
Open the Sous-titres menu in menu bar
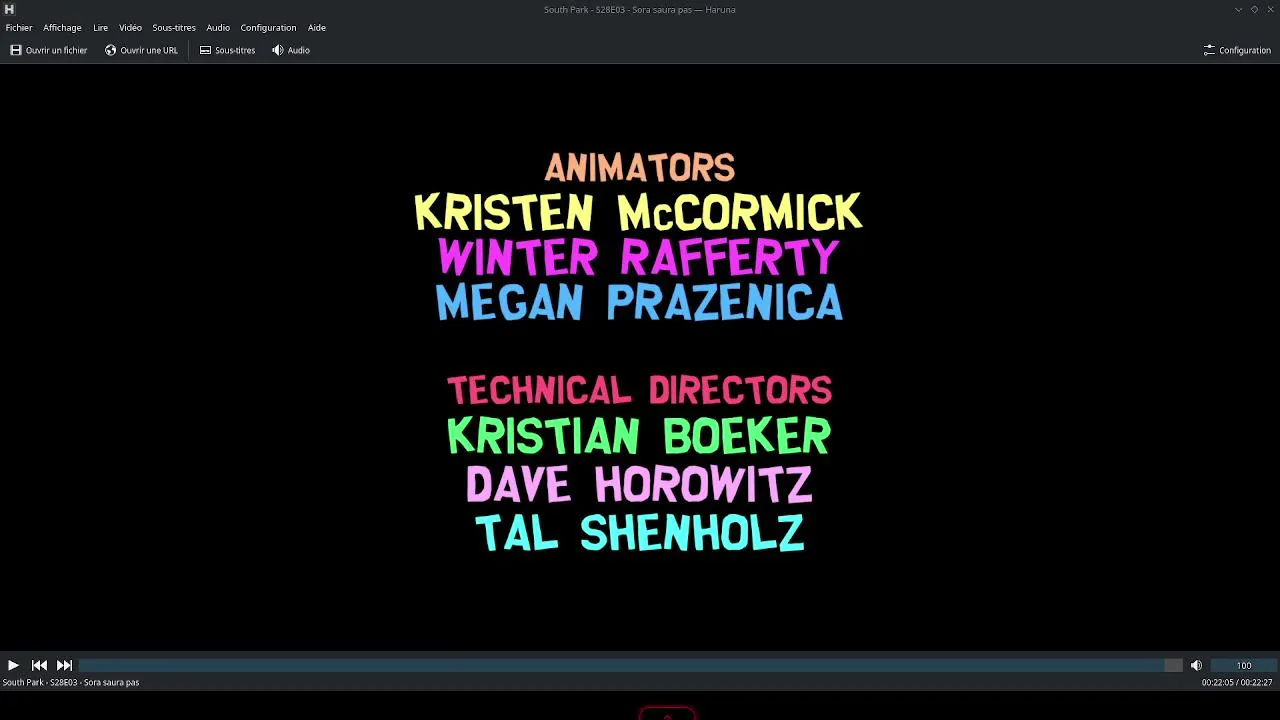click(x=174, y=28)
